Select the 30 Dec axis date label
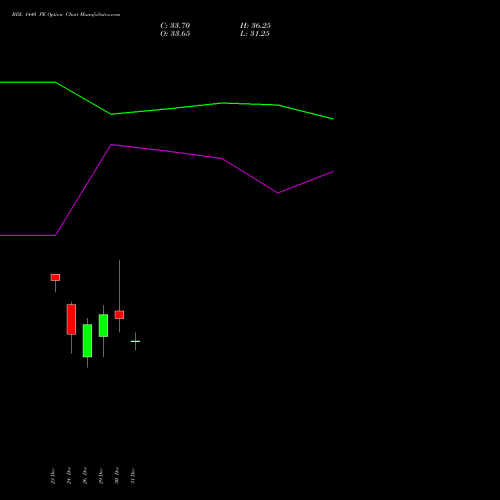500x500 pixels. (117, 476)
